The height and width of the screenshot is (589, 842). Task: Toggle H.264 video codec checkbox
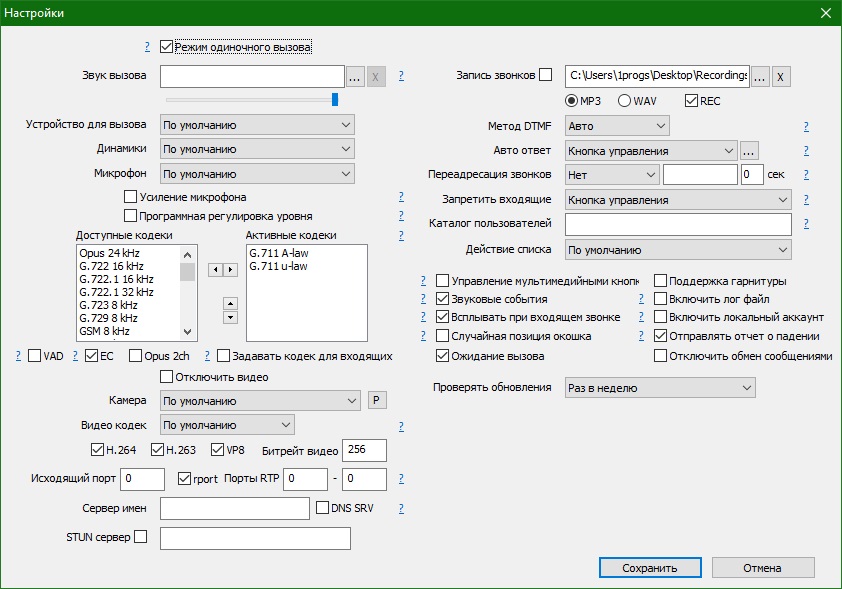click(x=97, y=449)
